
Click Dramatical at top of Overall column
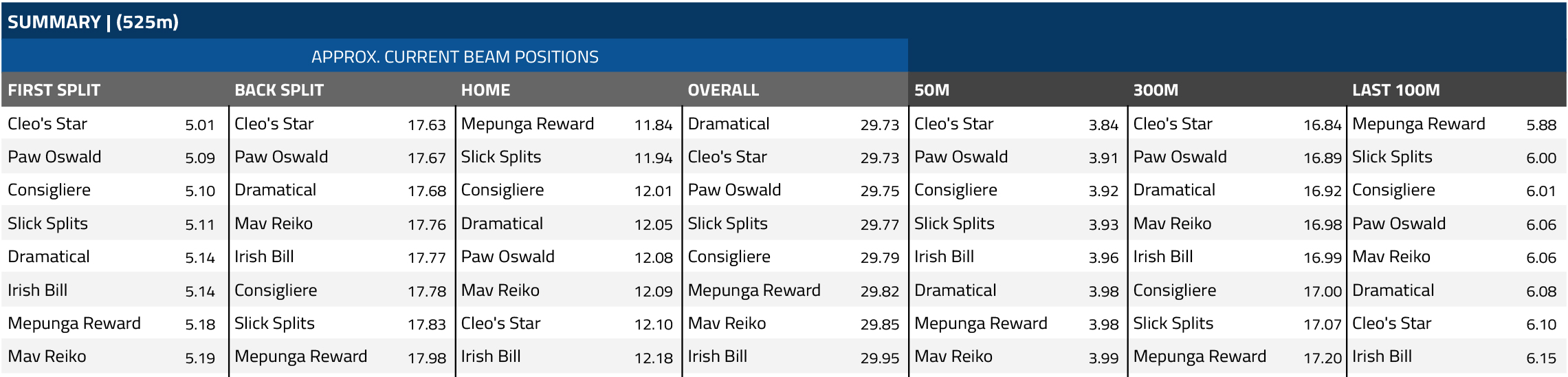coord(728,124)
